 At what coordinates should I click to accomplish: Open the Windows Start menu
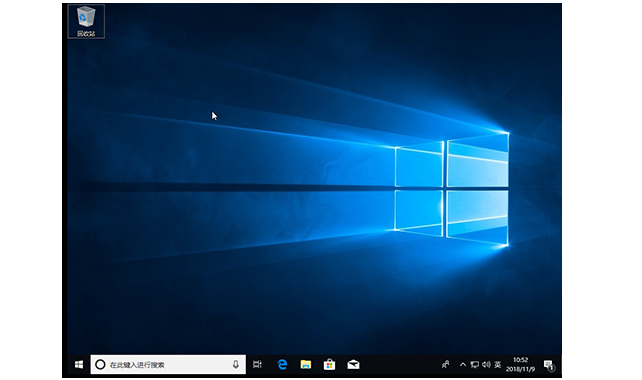click(x=79, y=364)
